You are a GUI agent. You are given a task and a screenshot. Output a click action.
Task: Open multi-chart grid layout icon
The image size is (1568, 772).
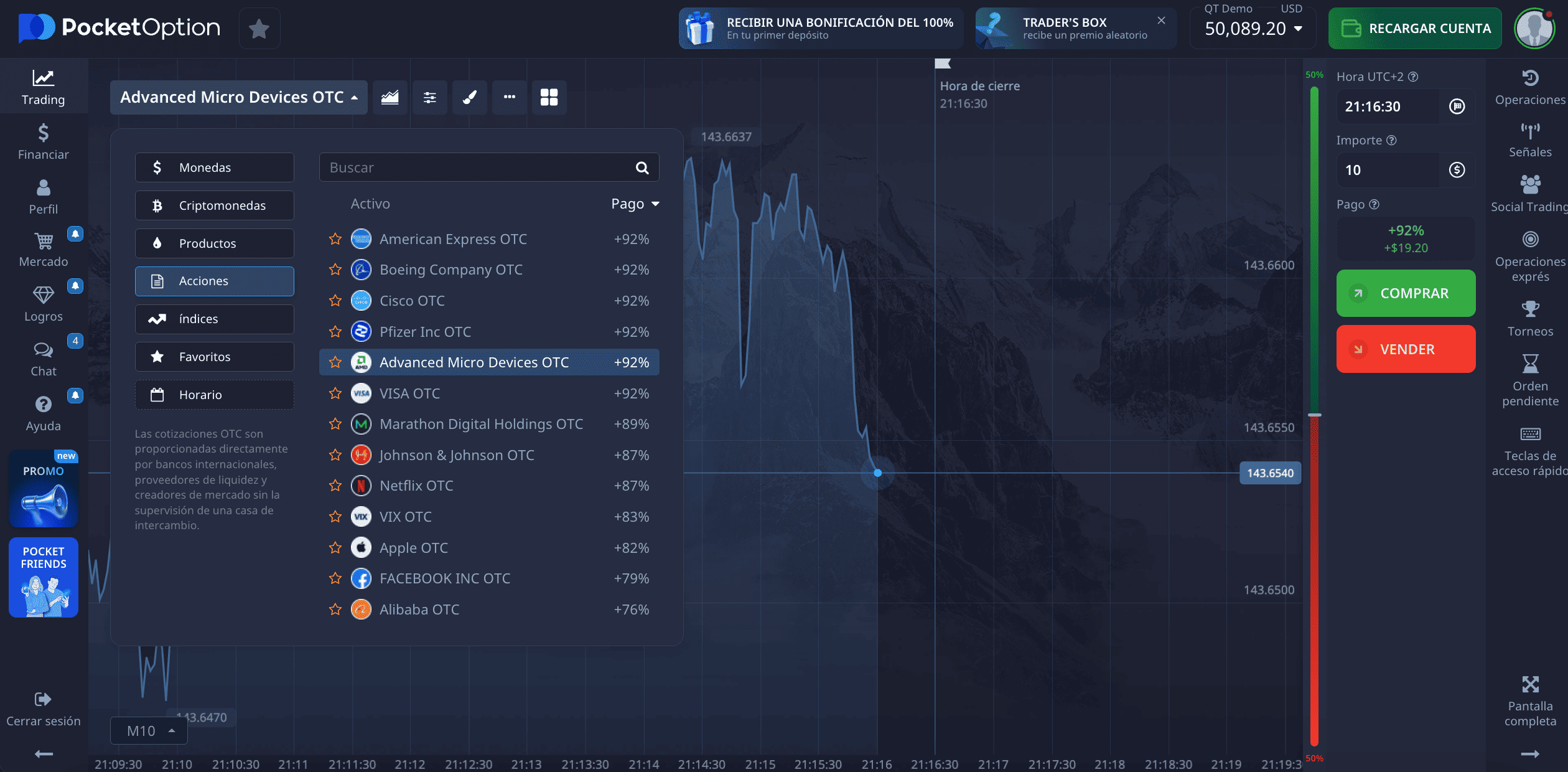pyautogui.click(x=549, y=97)
